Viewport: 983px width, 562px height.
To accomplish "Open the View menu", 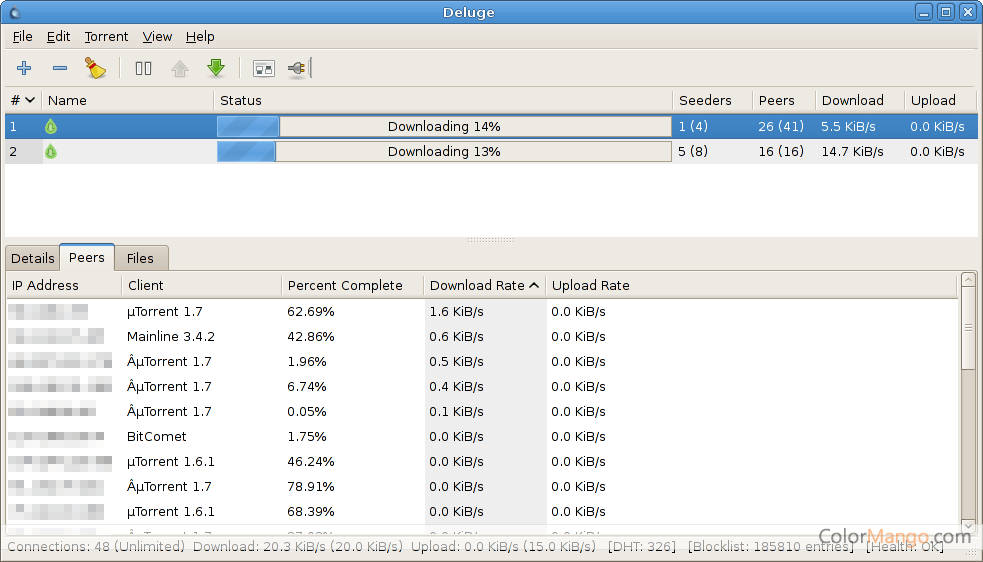I will tap(157, 36).
